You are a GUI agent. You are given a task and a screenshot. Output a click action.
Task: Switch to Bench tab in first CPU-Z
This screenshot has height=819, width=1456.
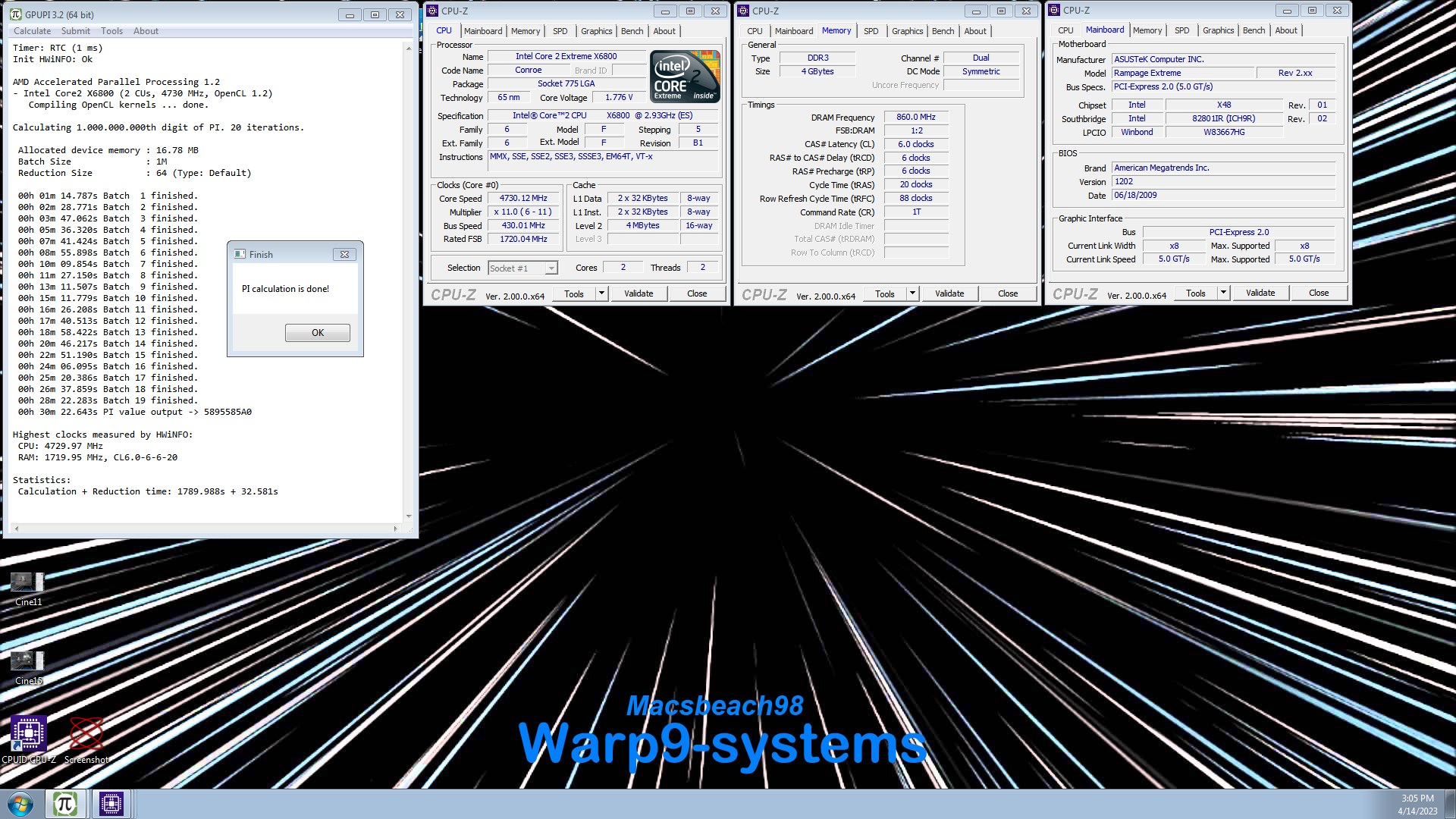632,31
